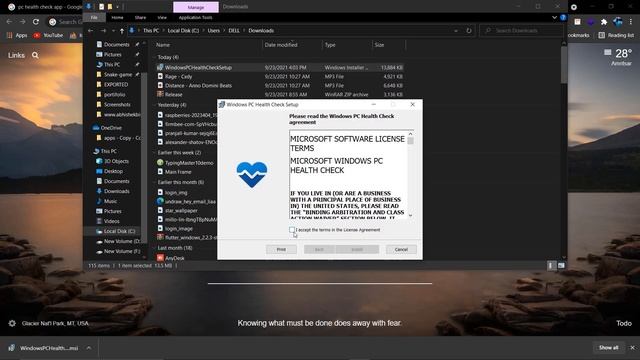Click the Search Downloads field
Screen dimensions: 640x360
[521, 31]
